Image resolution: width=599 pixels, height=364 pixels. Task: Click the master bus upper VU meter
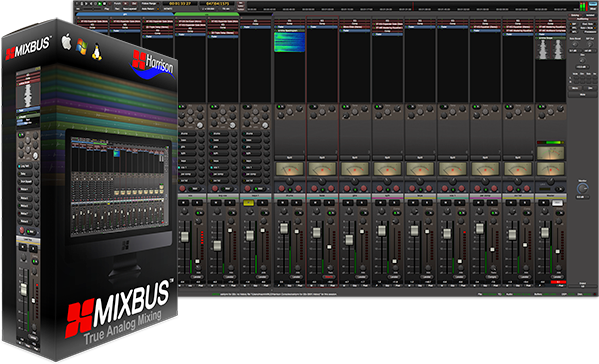tap(550, 153)
